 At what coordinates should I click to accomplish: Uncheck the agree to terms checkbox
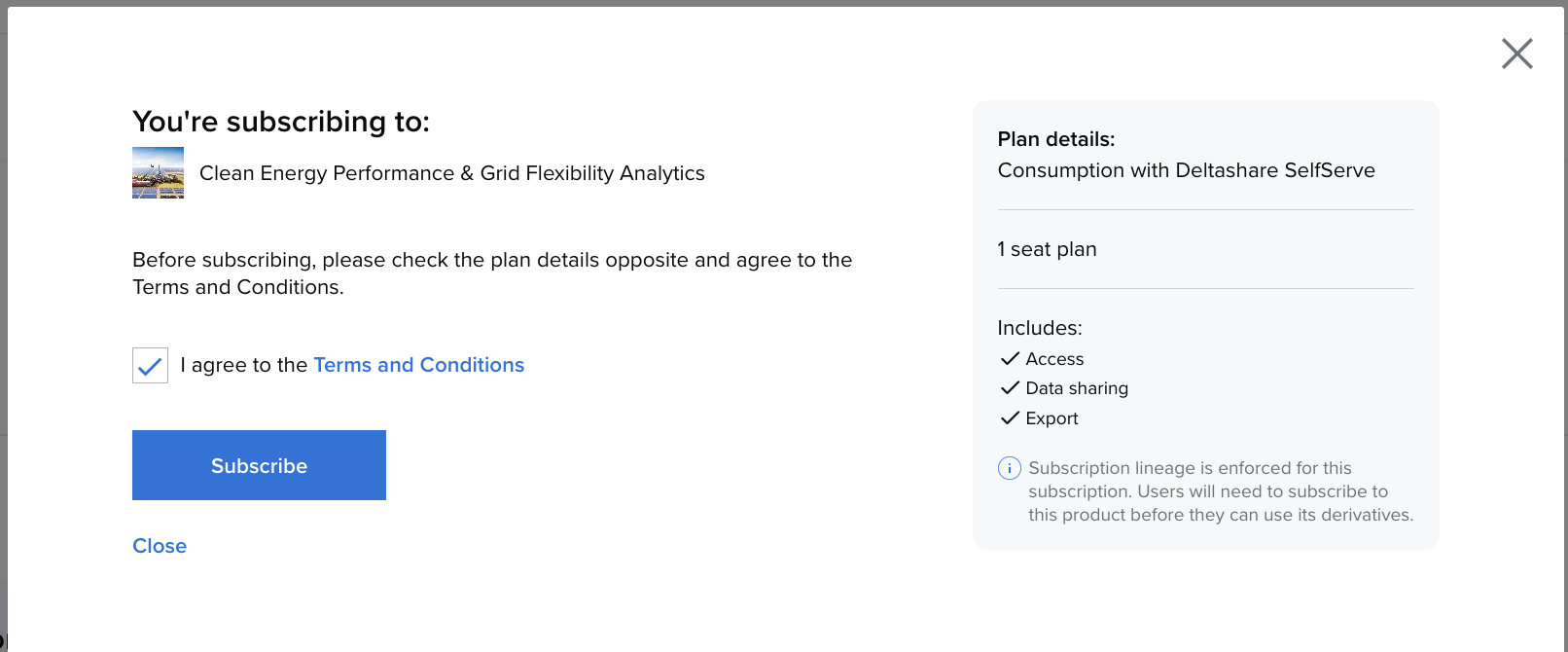(151, 366)
